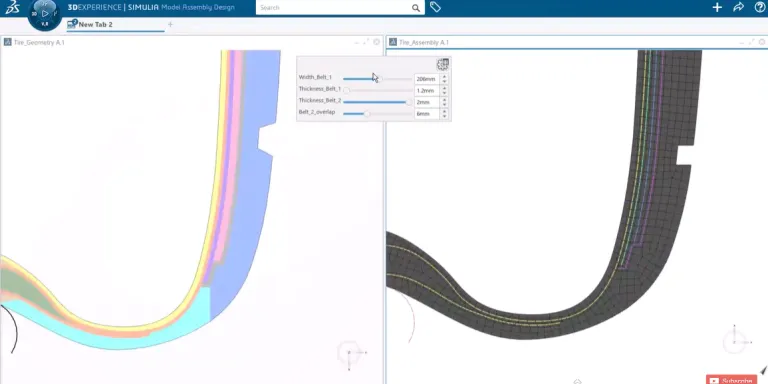
Task: Click the Thickness_Belt_1 parameter label
Action: pos(319,89)
